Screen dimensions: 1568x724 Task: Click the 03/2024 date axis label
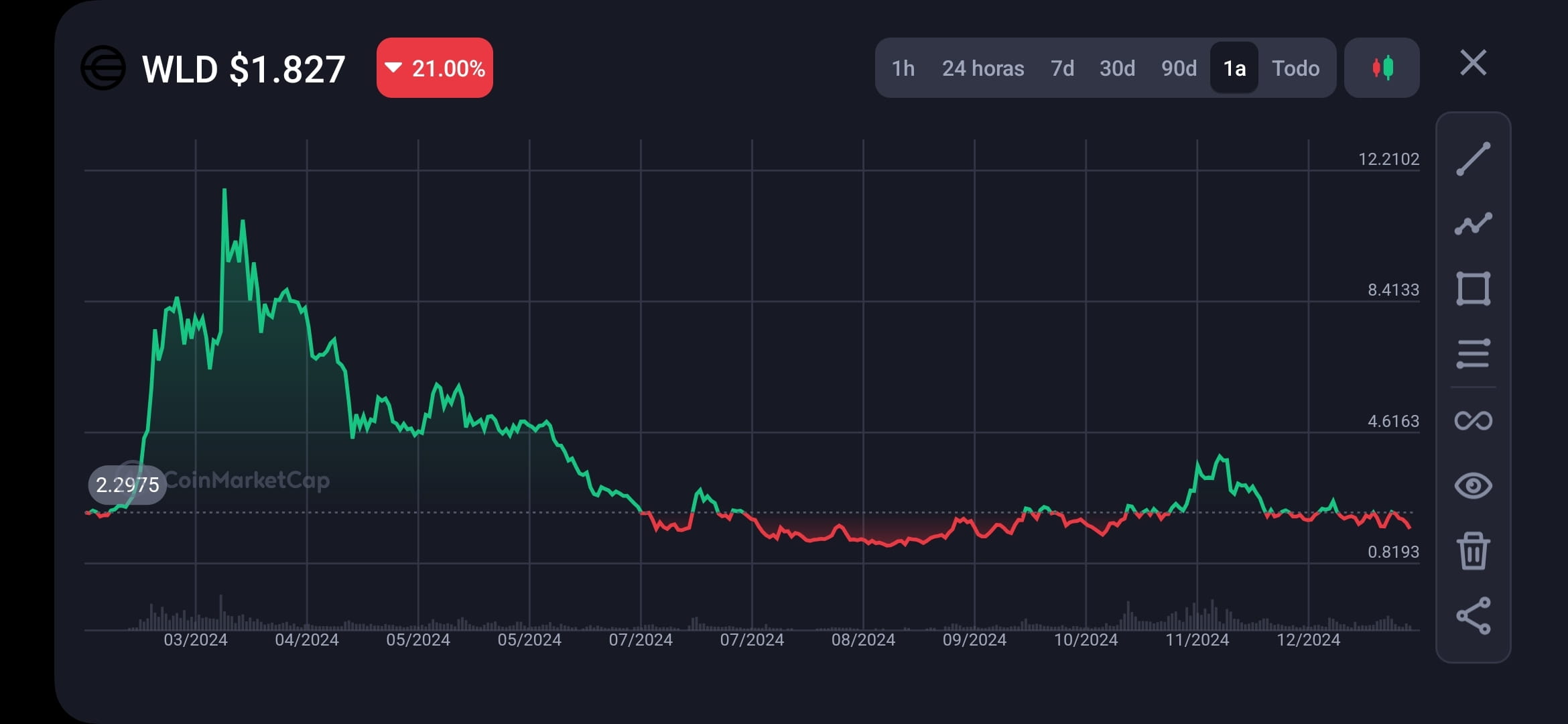(x=196, y=640)
